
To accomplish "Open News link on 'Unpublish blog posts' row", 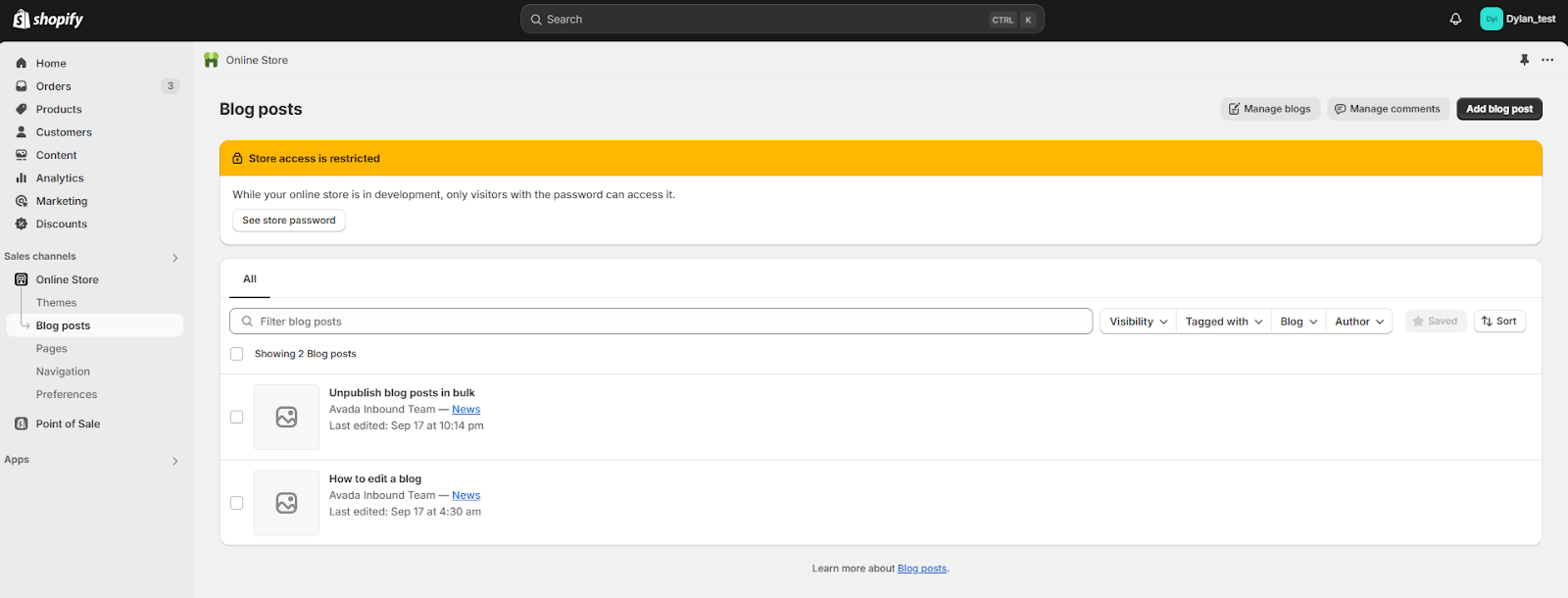I will click(465, 410).
